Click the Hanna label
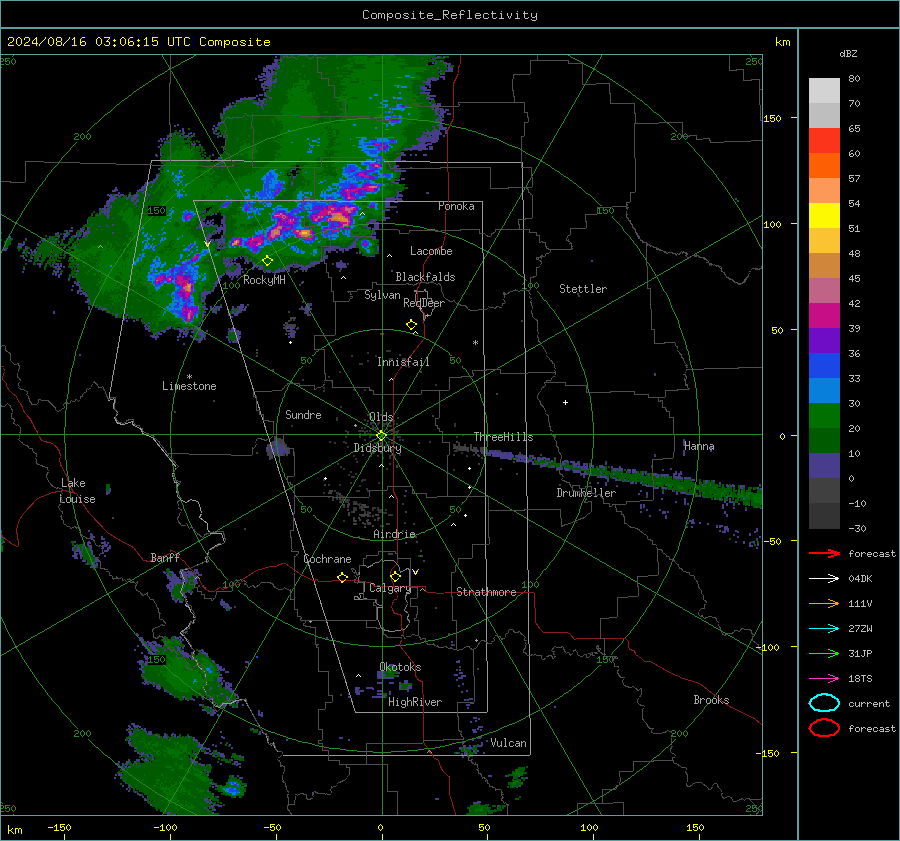 point(699,446)
